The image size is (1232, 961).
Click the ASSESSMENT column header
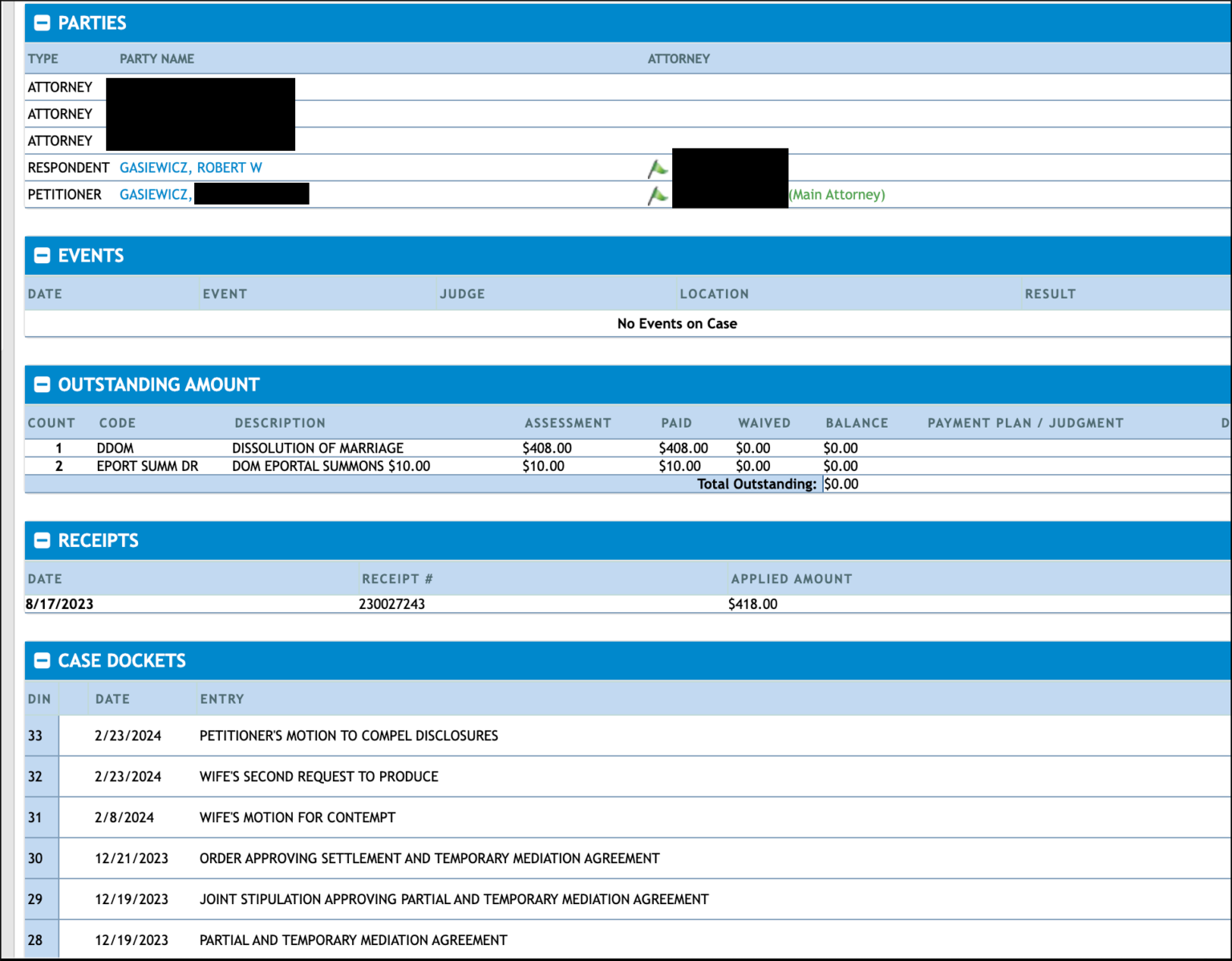pos(568,423)
